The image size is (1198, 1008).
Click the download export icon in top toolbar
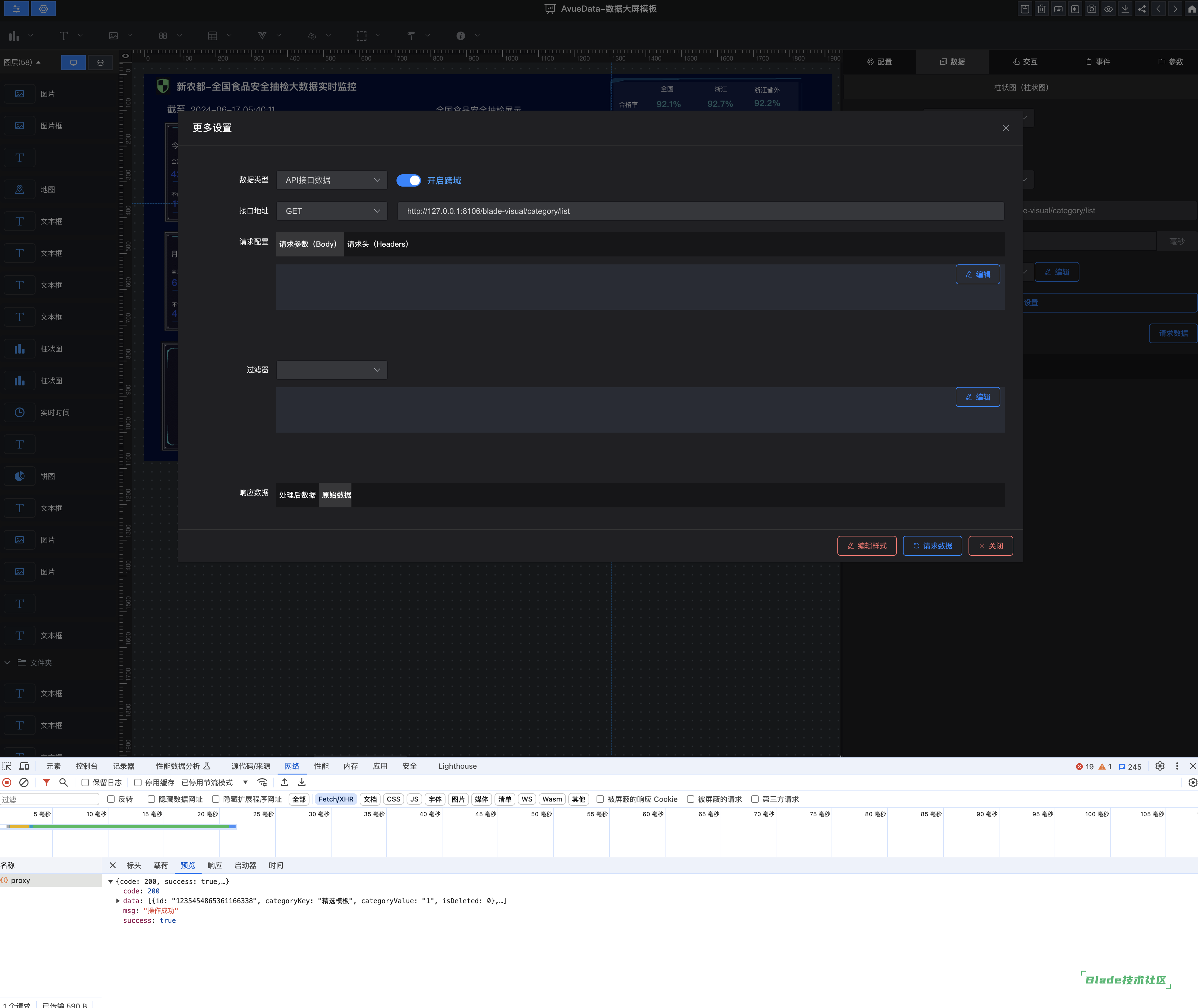coord(1125,9)
